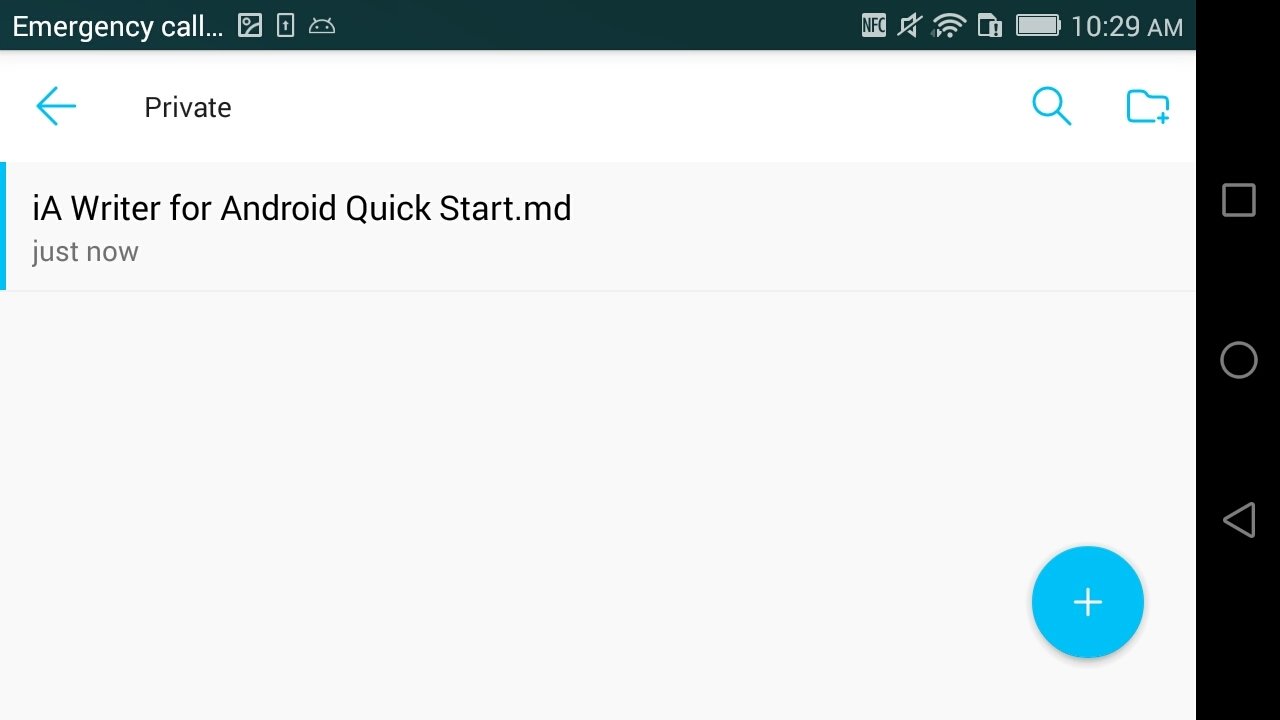Tap the Android home circle button
This screenshot has width=1280, height=720.
[1238, 360]
